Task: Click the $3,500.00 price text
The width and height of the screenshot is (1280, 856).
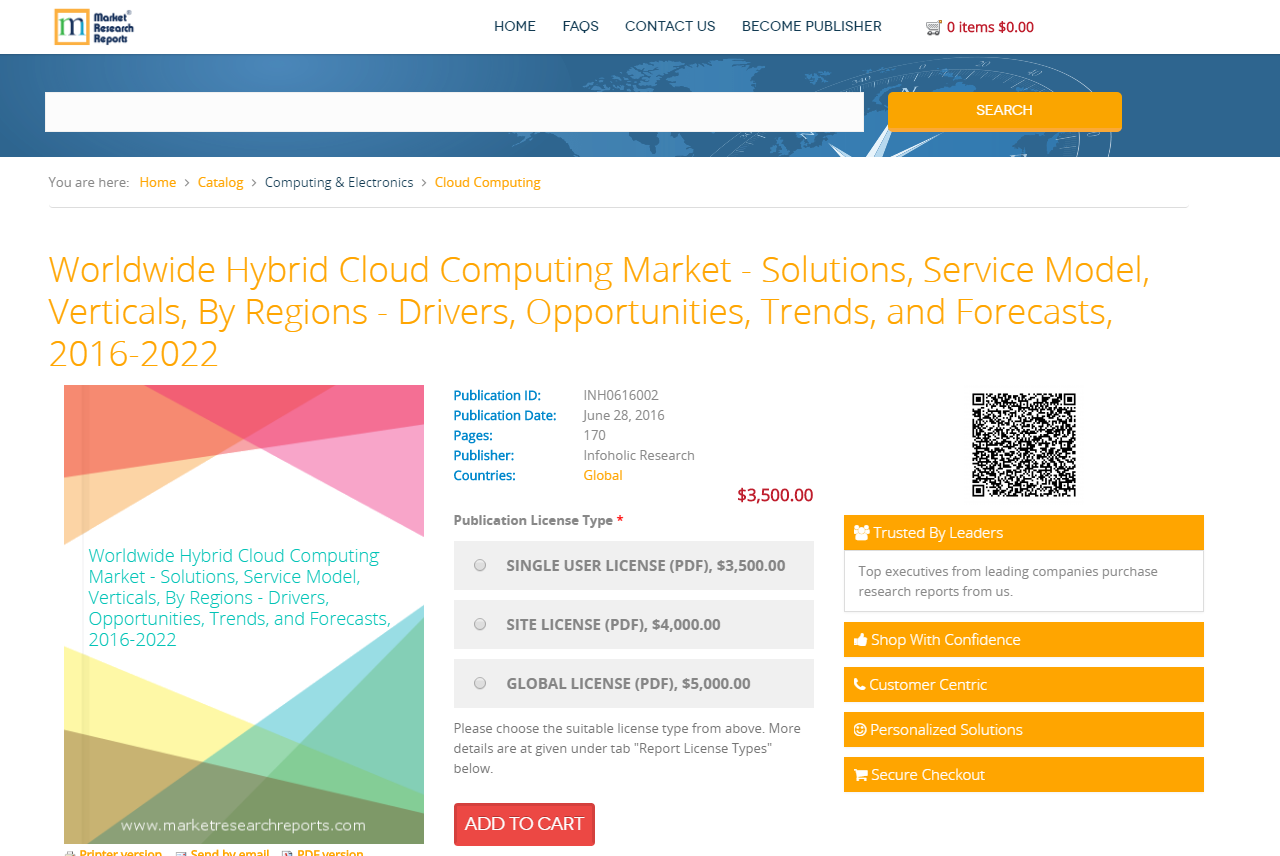Action: [775, 495]
